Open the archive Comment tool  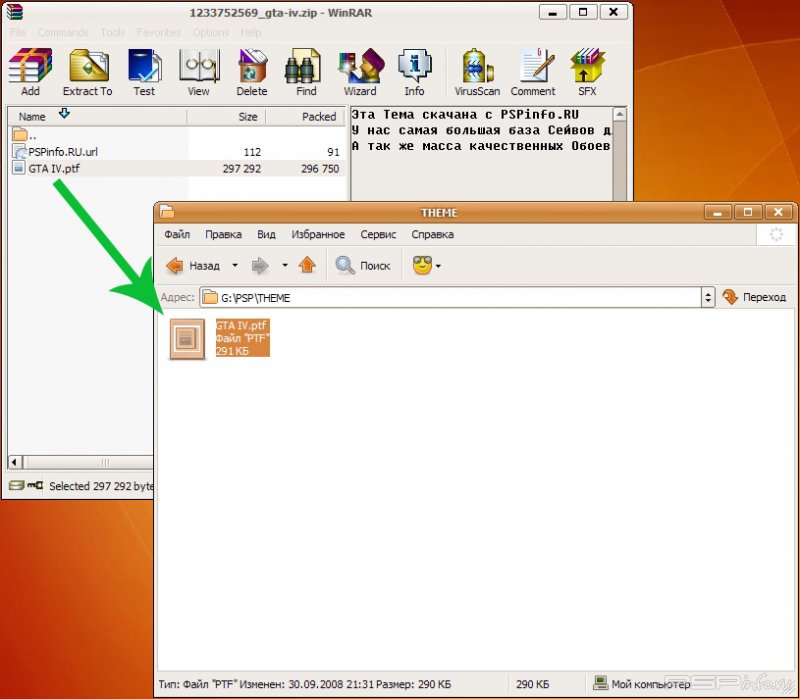pos(533,72)
